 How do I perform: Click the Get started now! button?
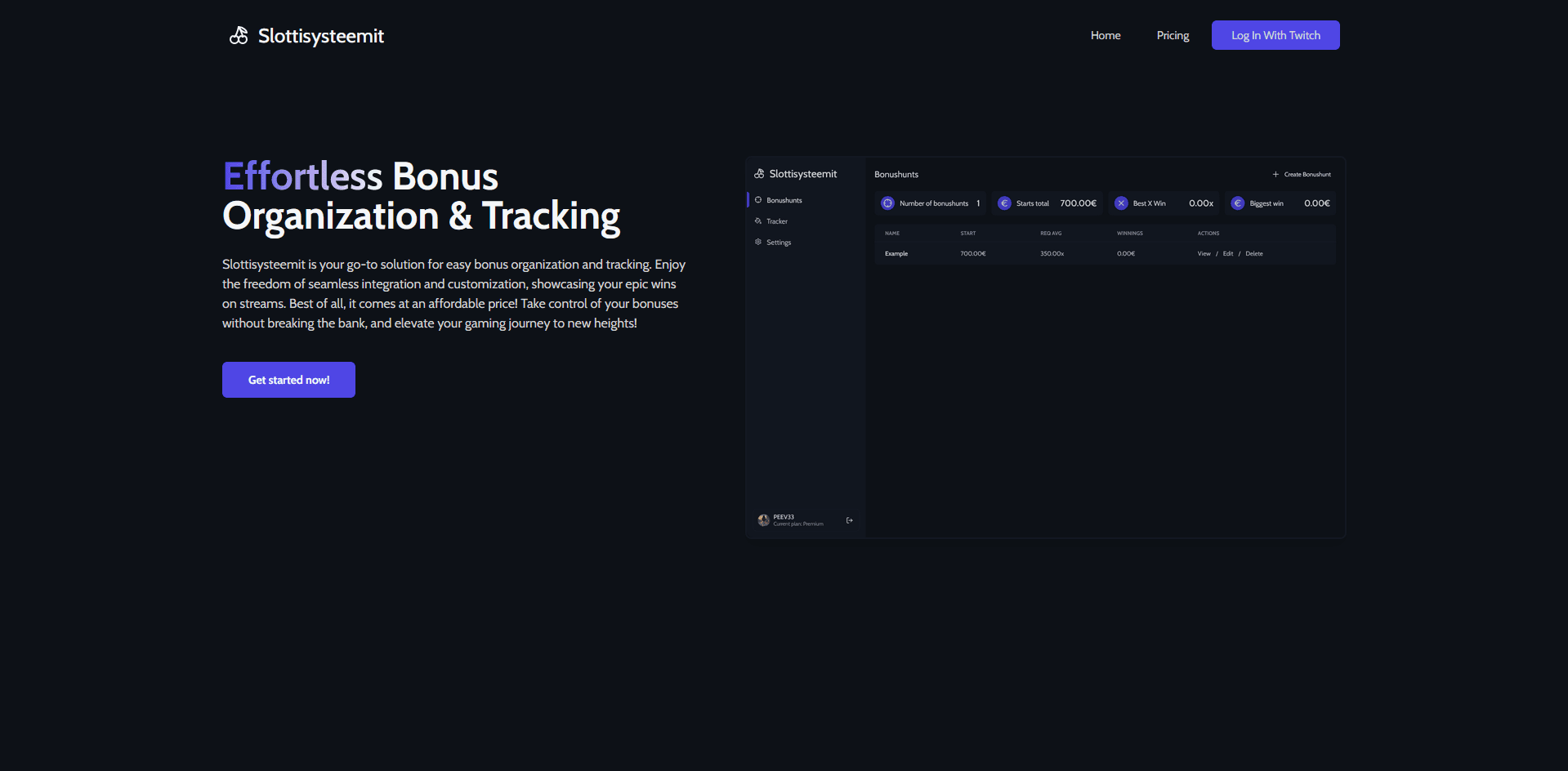[x=288, y=380]
